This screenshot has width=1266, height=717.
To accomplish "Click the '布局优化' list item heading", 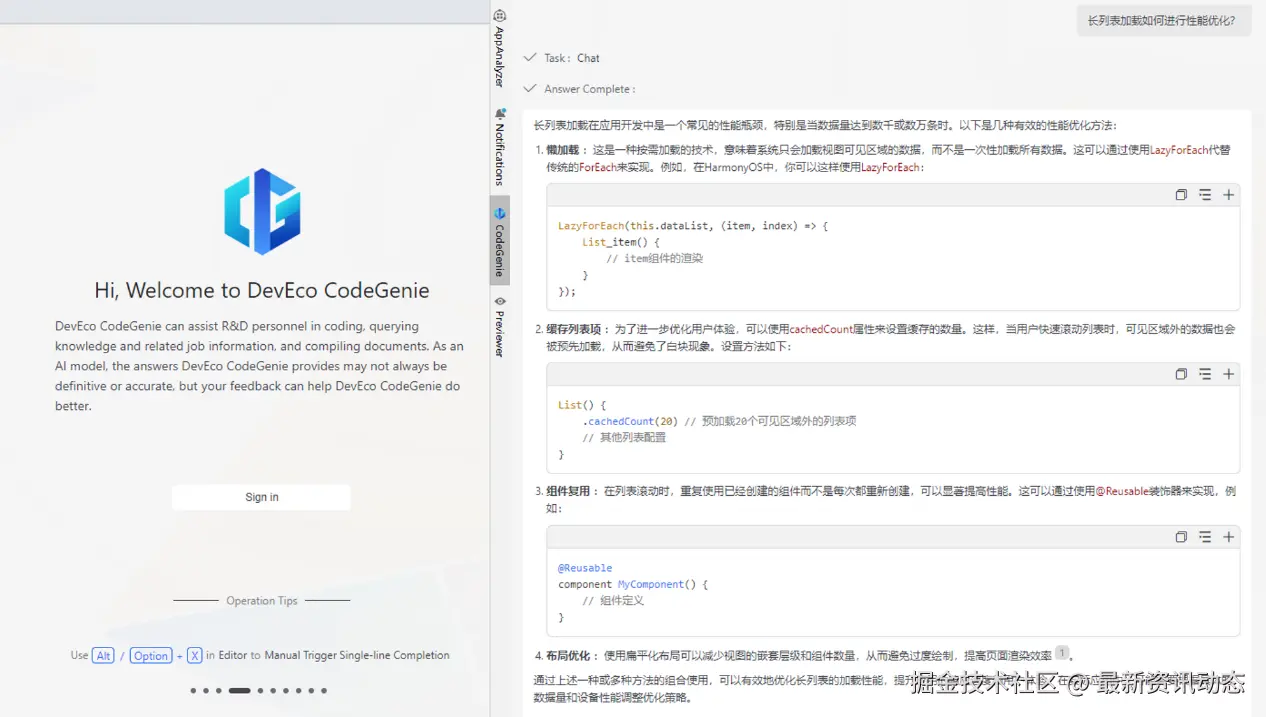I will click(x=569, y=656).
